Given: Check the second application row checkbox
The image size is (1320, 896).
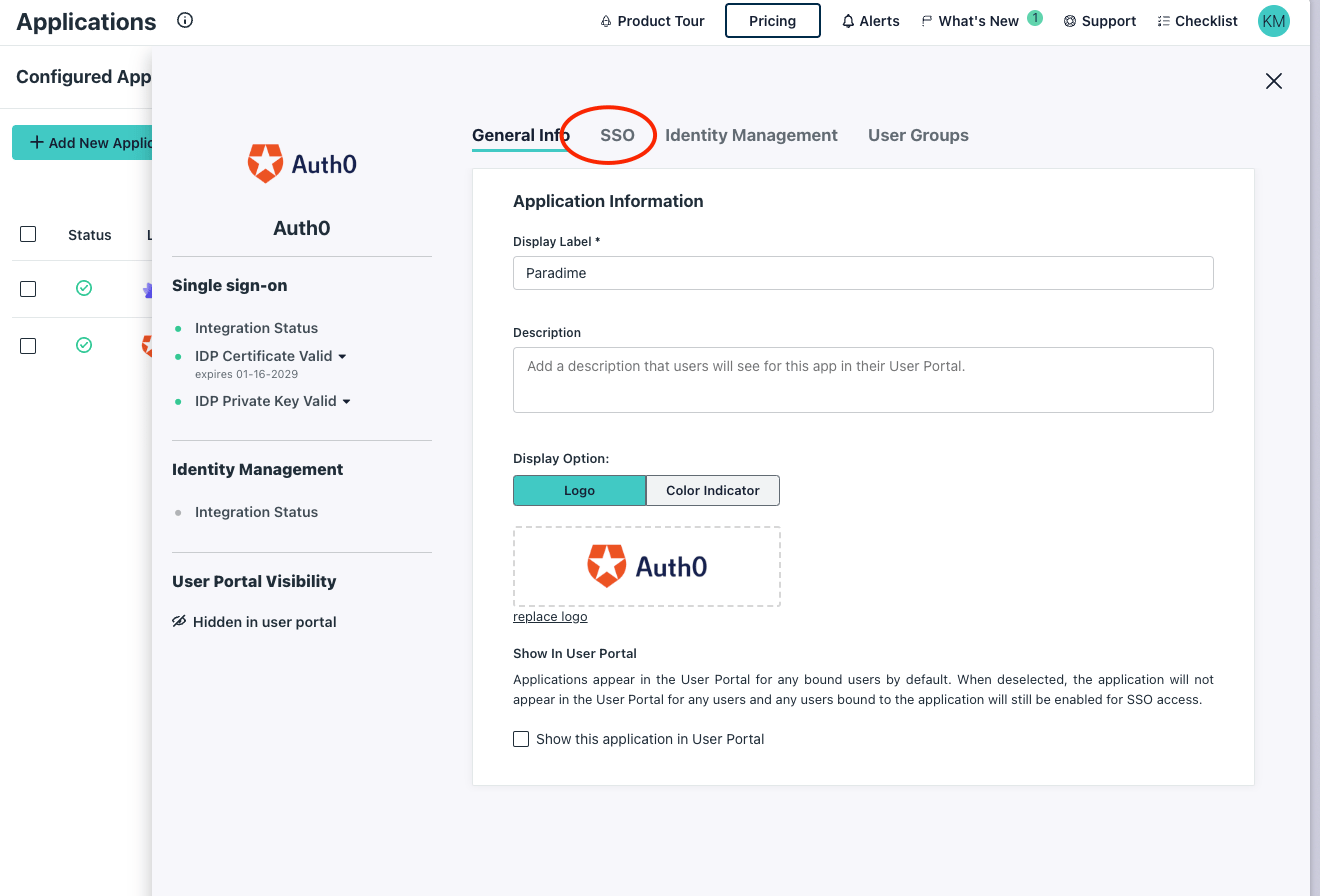Looking at the screenshot, I should [x=28, y=345].
